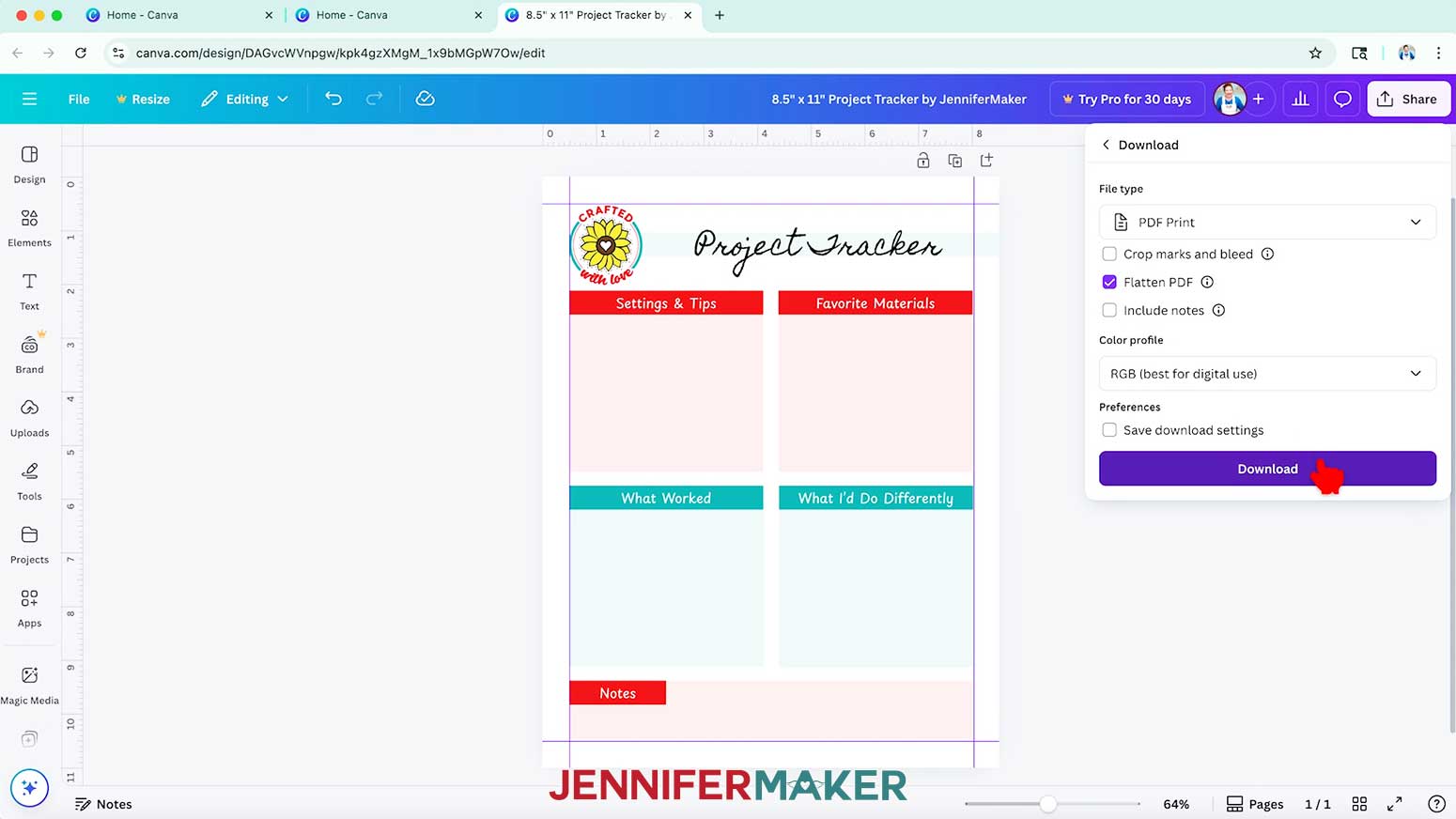
Task: Duplicate the page above canvas
Action: [954, 161]
